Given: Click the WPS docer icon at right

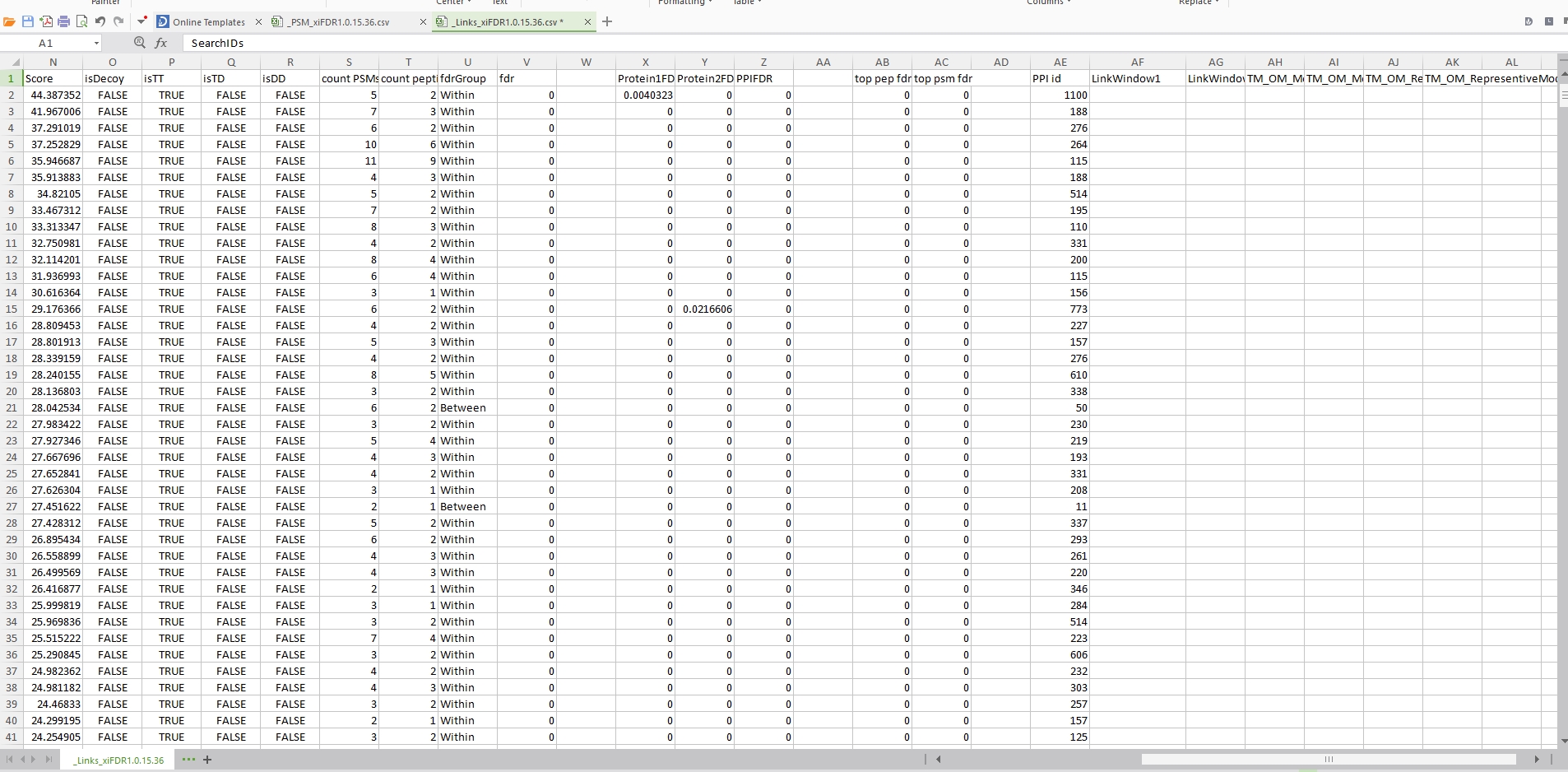Looking at the screenshot, I should [1529, 21].
